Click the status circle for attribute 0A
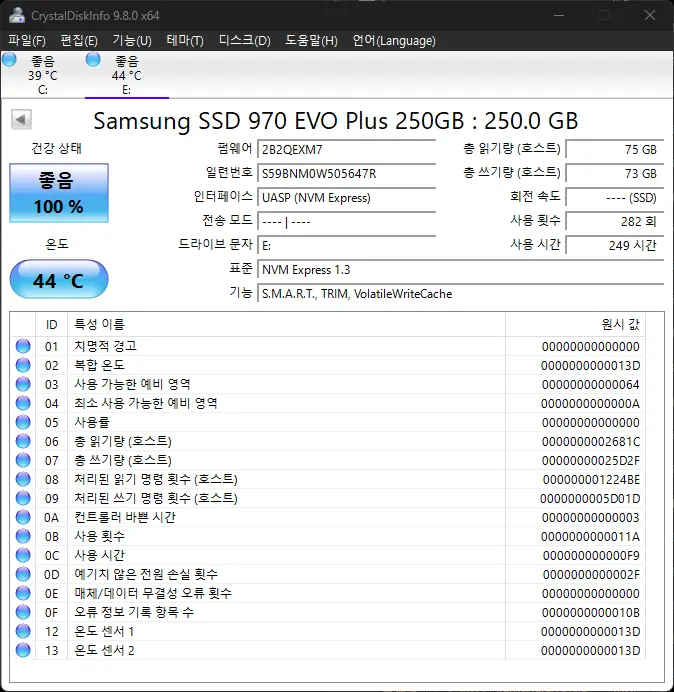This screenshot has width=674, height=692. pos(23,517)
